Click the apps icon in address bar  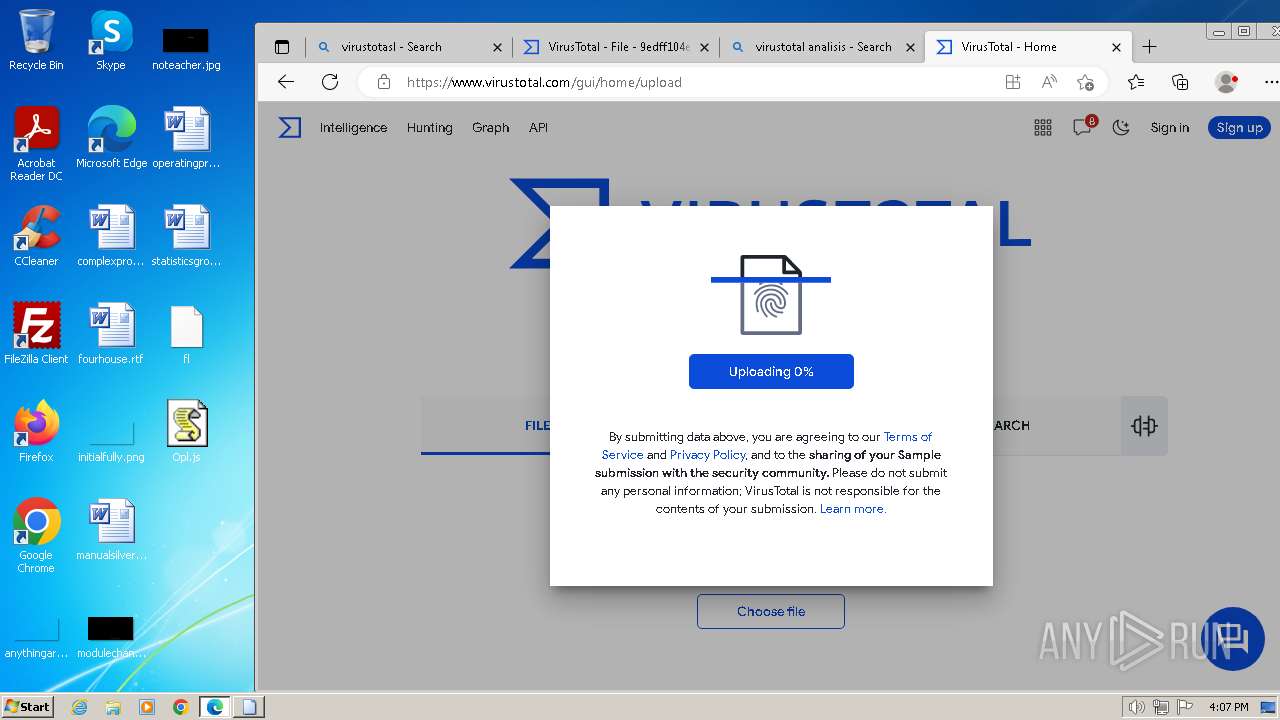tap(1013, 82)
